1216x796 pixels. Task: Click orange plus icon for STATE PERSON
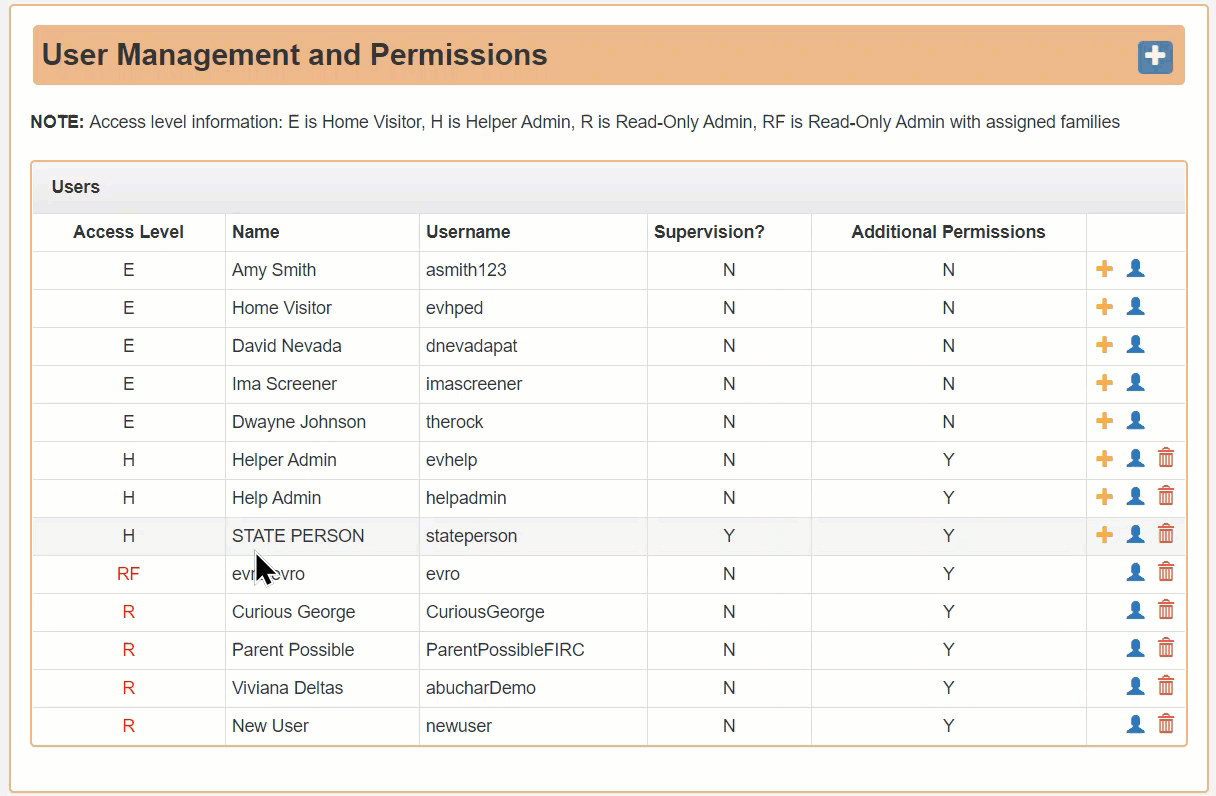(x=1105, y=535)
